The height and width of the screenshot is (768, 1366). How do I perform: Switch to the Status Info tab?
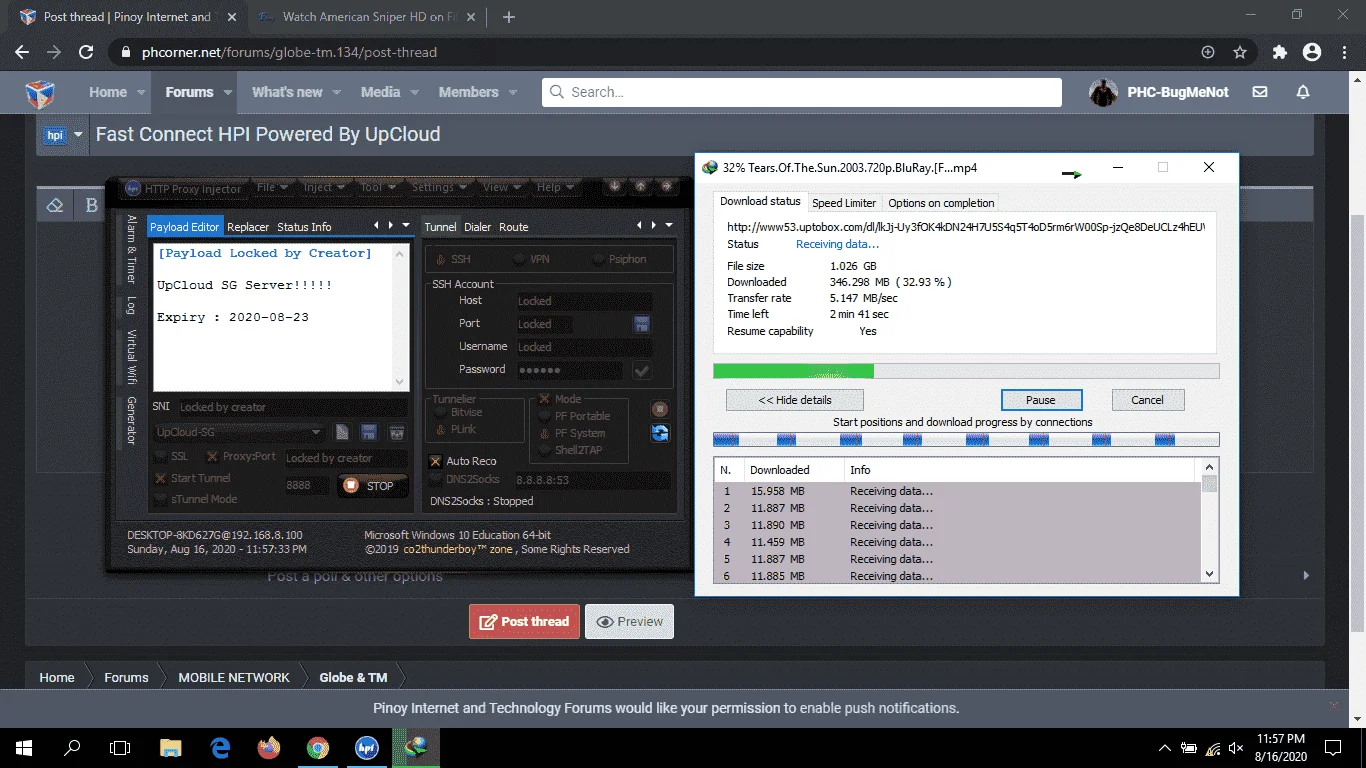pos(304,227)
